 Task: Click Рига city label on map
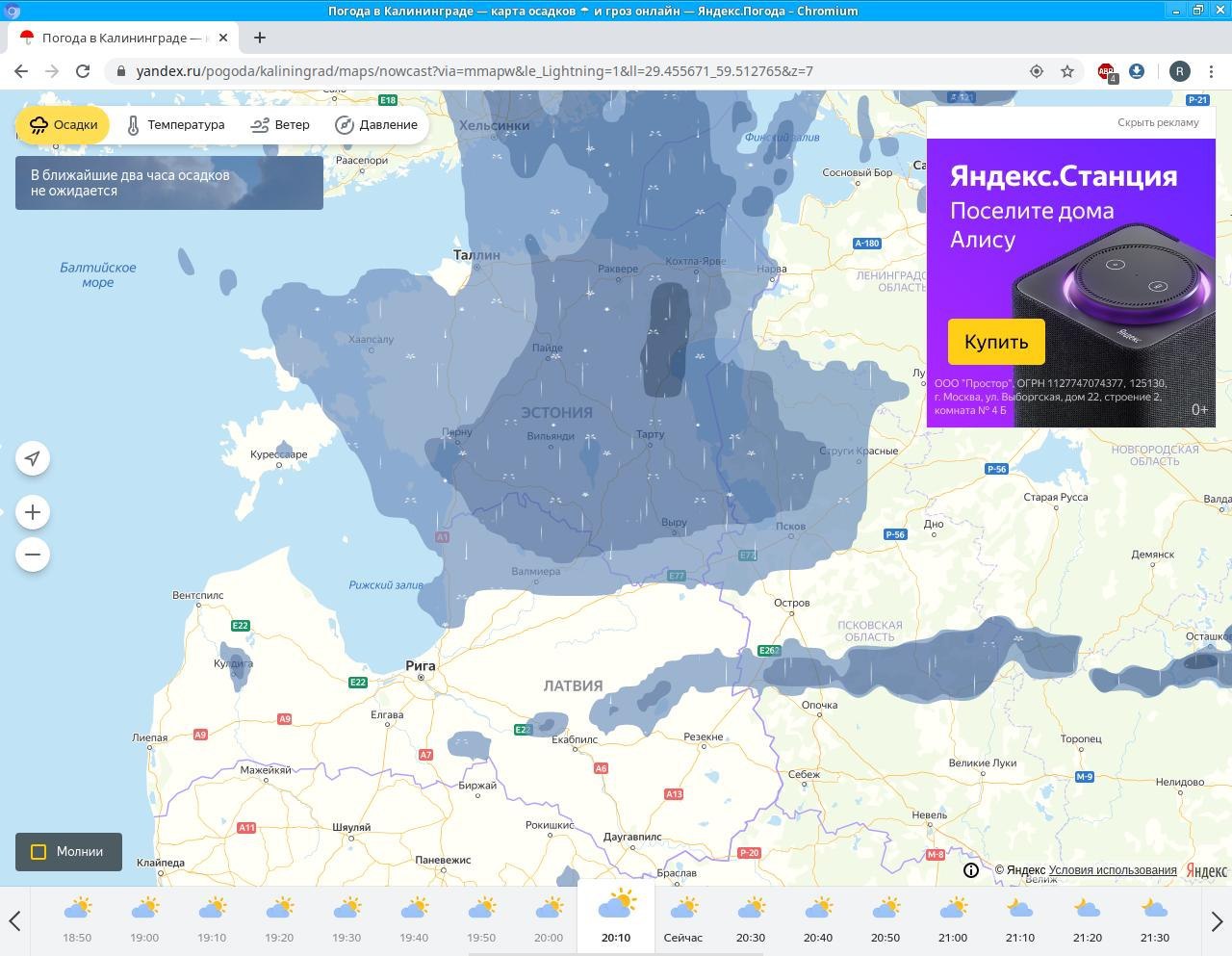421,665
